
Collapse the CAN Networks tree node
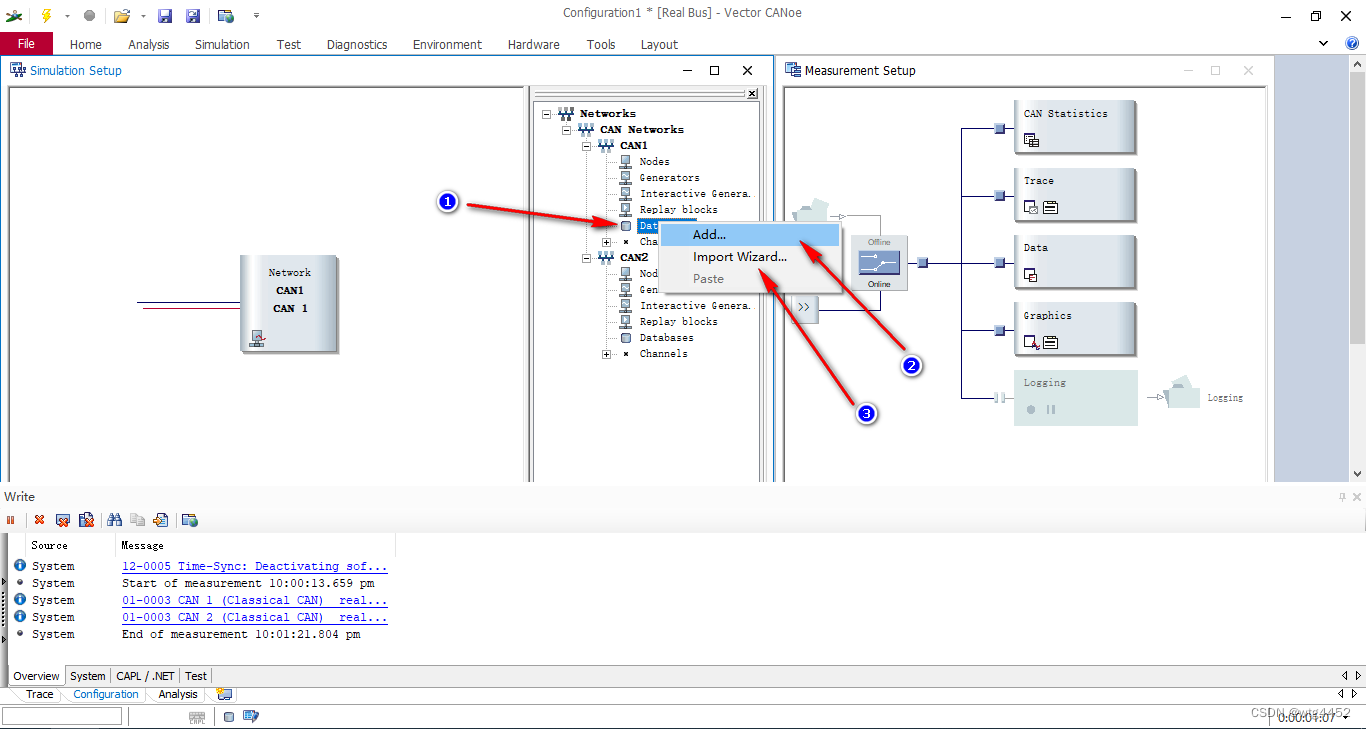pyautogui.click(x=566, y=129)
